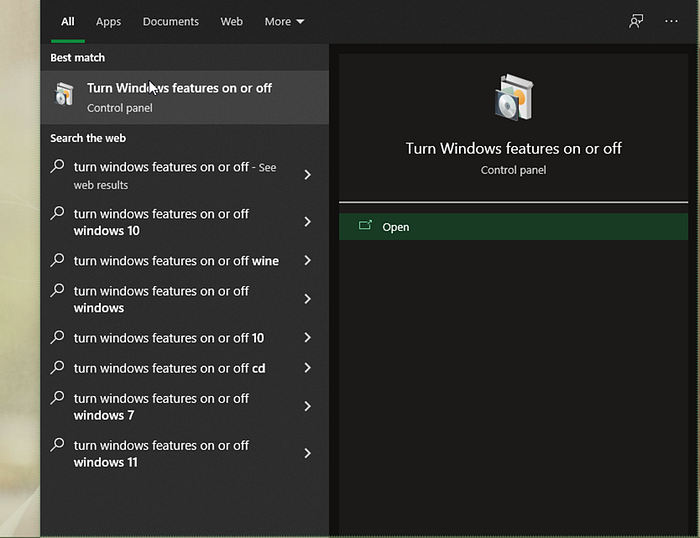Expand arrow for 'windows 10' suggestion
The image size is (700, 538).
coord(308,221)
